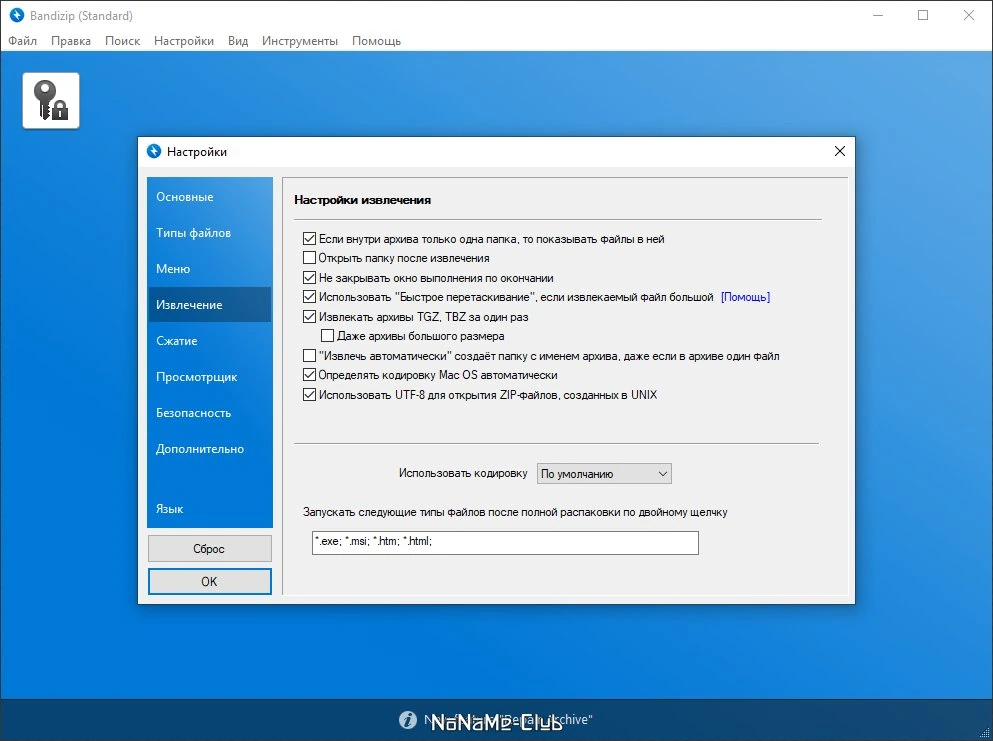Confirm settings with the OK button

point(210,581)
